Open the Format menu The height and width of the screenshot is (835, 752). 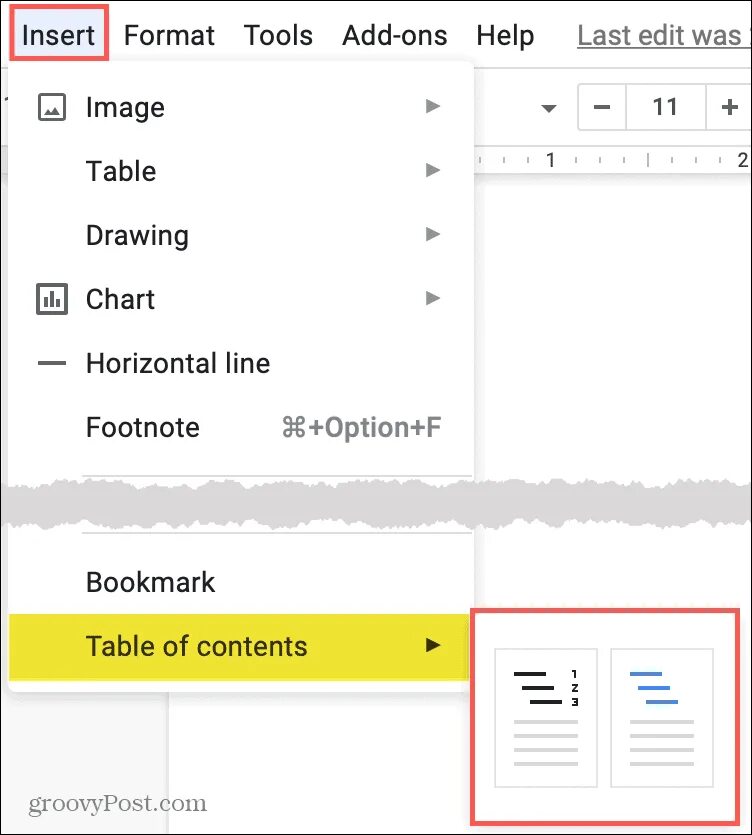(x=169, y=36)
